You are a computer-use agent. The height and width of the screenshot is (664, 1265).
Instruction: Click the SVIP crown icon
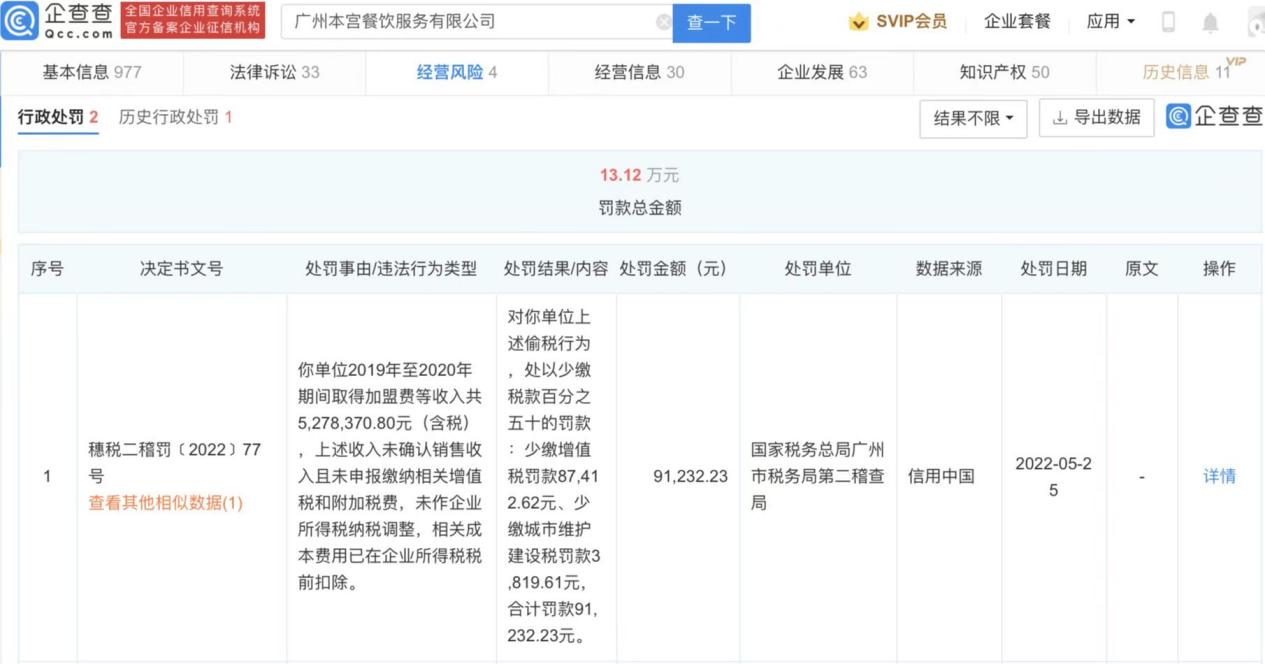coord(858,22)
